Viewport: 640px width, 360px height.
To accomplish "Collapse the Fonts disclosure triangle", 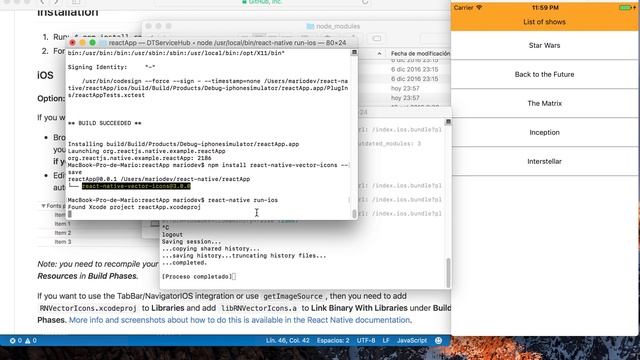I will click(x=43, y=206).
